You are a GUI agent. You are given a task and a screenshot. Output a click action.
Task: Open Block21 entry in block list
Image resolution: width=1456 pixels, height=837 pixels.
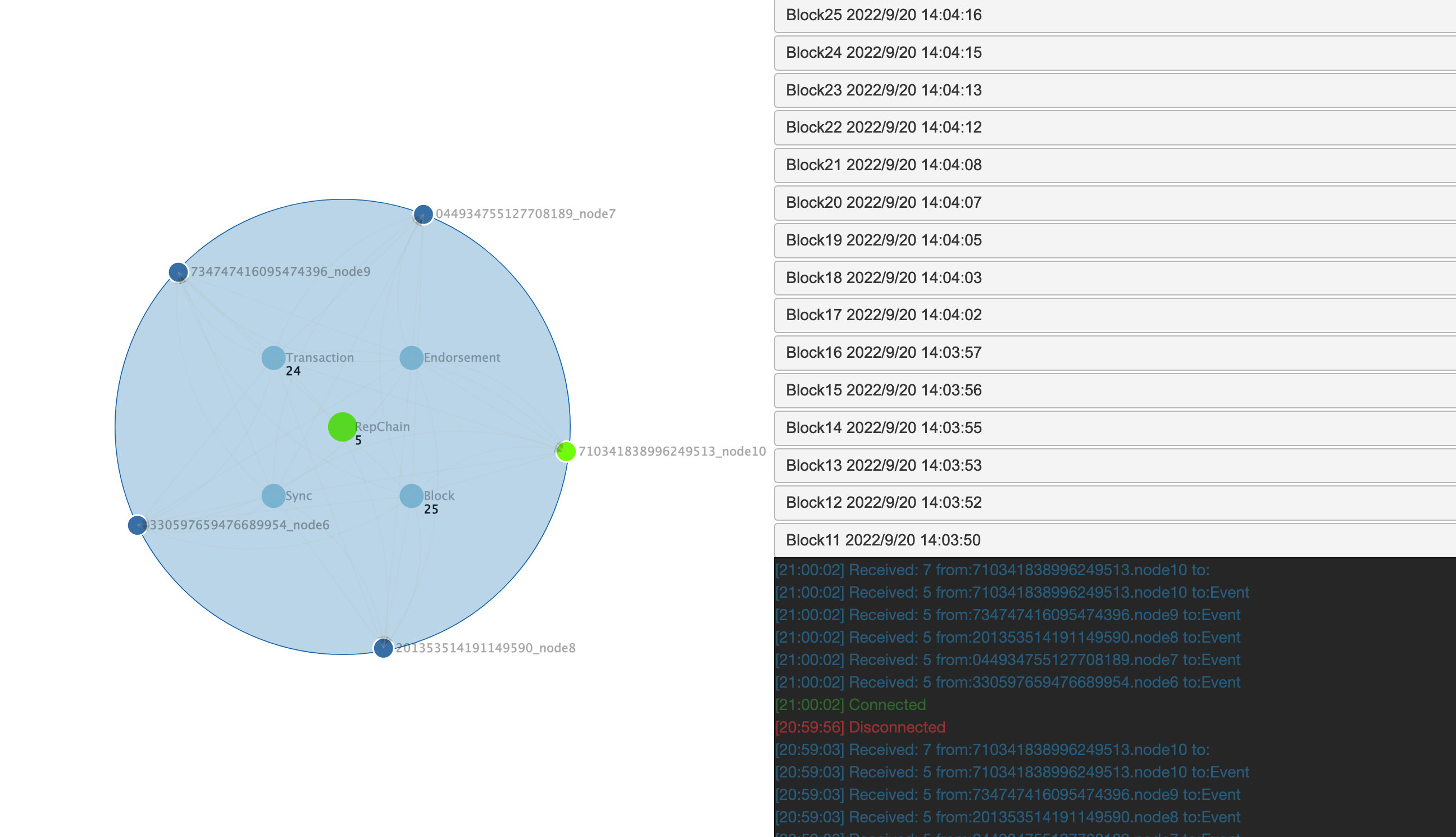coord(1115,166)
